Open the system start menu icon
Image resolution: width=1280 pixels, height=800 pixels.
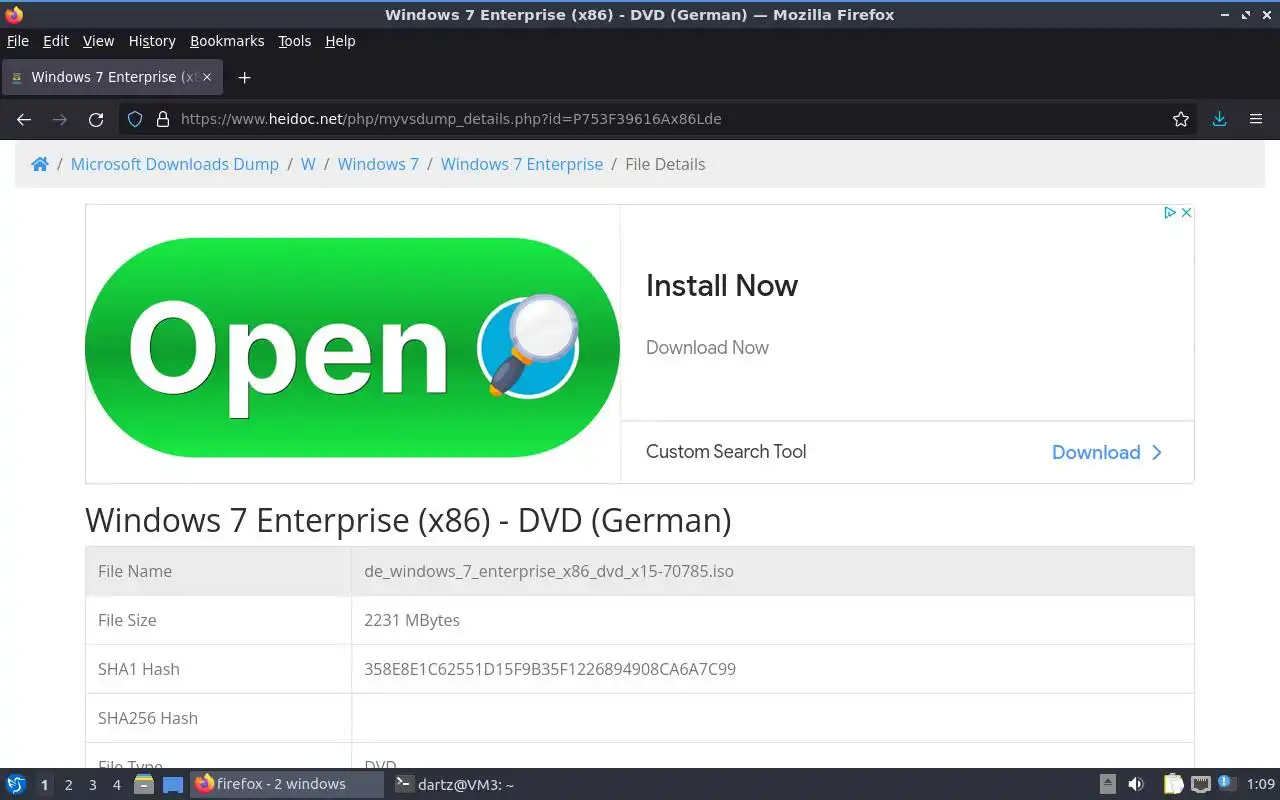click(x=16, y=785)
